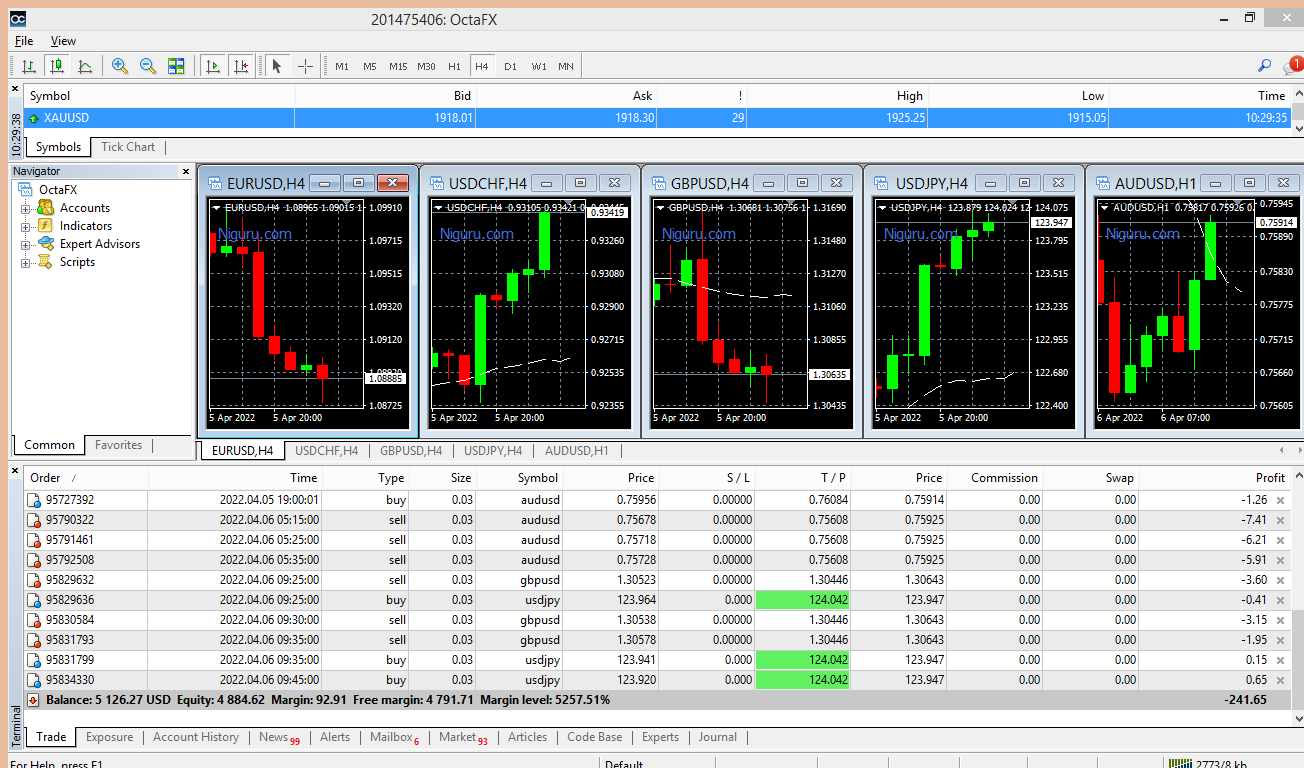Expand the Accounts tree node
Screen dimensions: 1304x768
[25, 208]
